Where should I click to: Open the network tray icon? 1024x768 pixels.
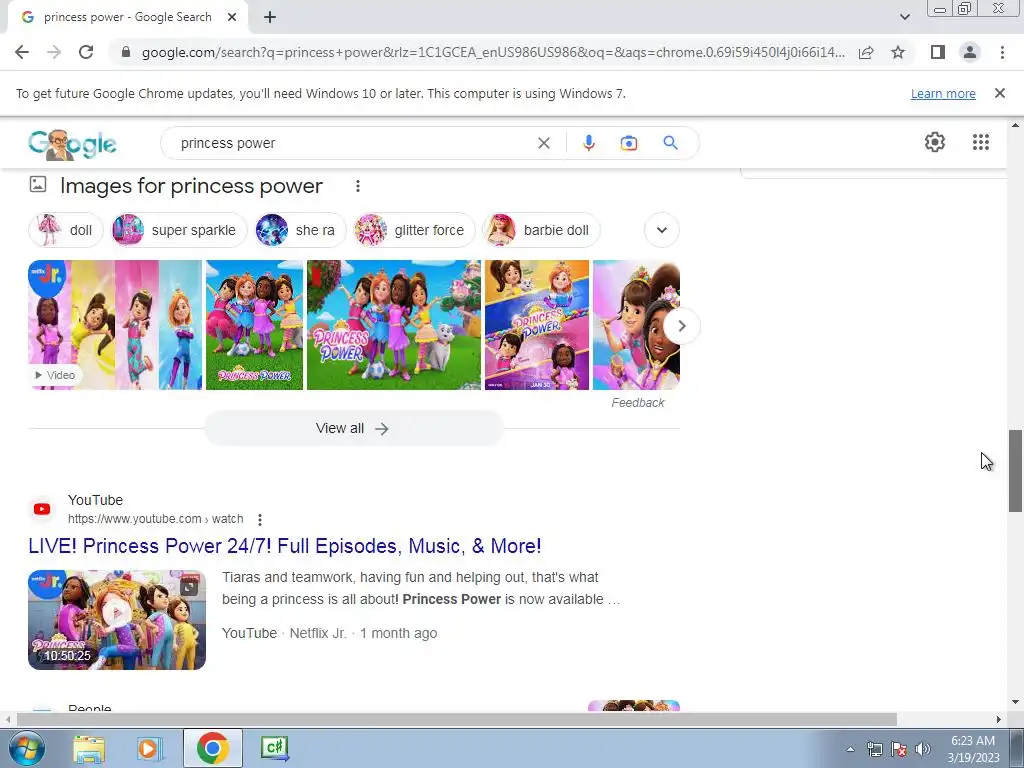click(874, 749)
